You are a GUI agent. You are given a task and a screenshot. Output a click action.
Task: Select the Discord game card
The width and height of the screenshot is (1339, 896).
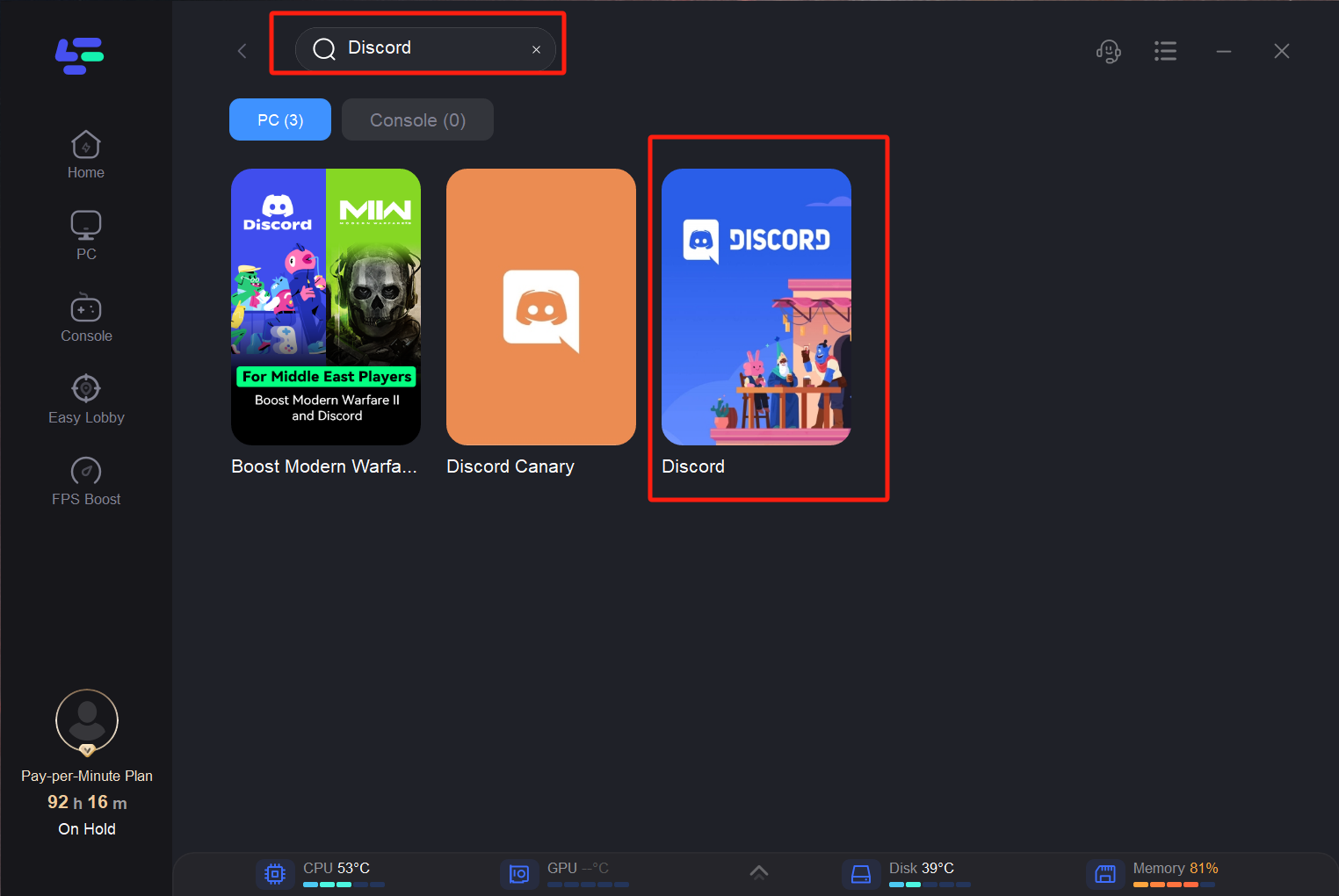(x=756, y=307)
